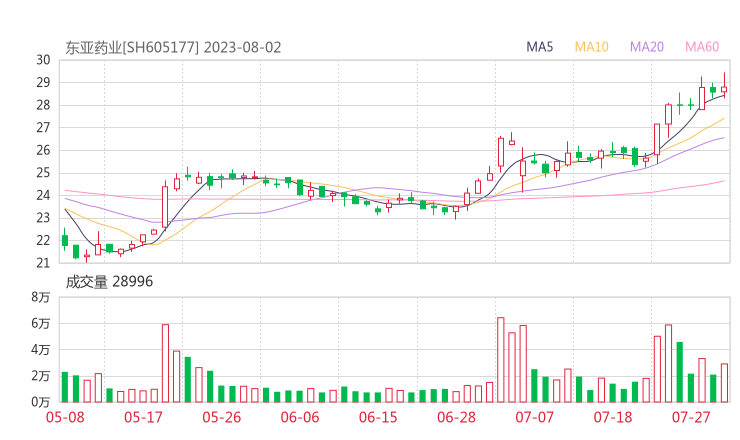Screen dimensions: 740x440
Task: Click the tallest volume bar near 07-07
Action: [x=501, y=360]
